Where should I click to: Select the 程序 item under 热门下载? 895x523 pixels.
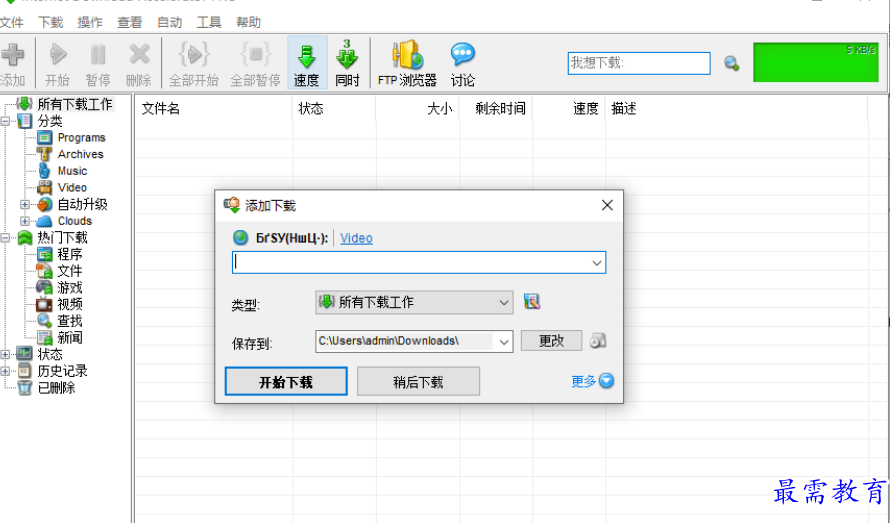(x=70, y=254)
